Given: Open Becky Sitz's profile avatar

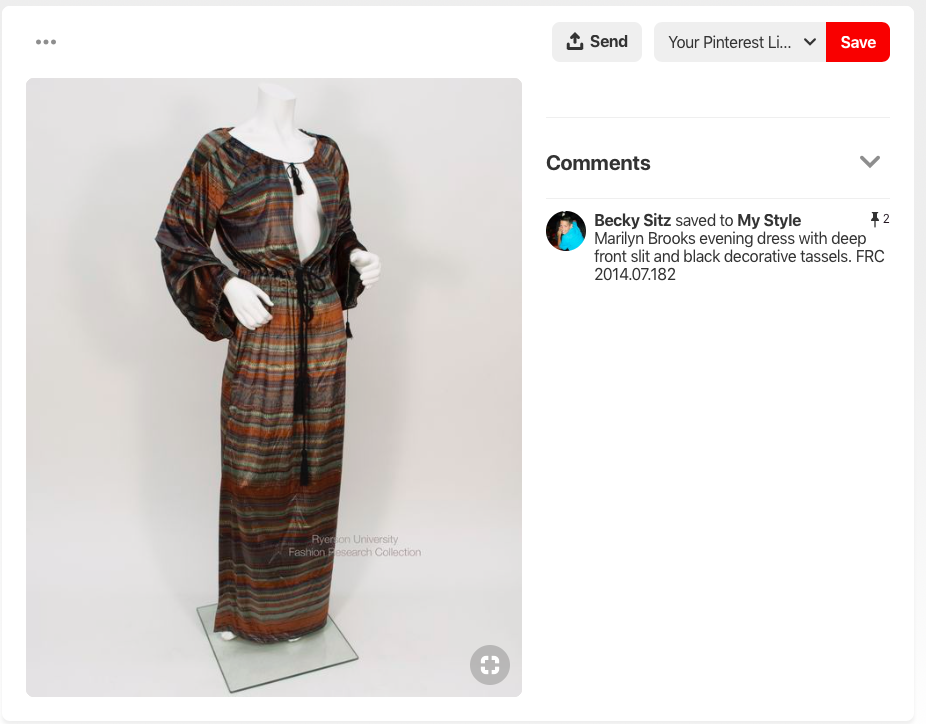Looking at the screenshot, I should coord(566,231).
